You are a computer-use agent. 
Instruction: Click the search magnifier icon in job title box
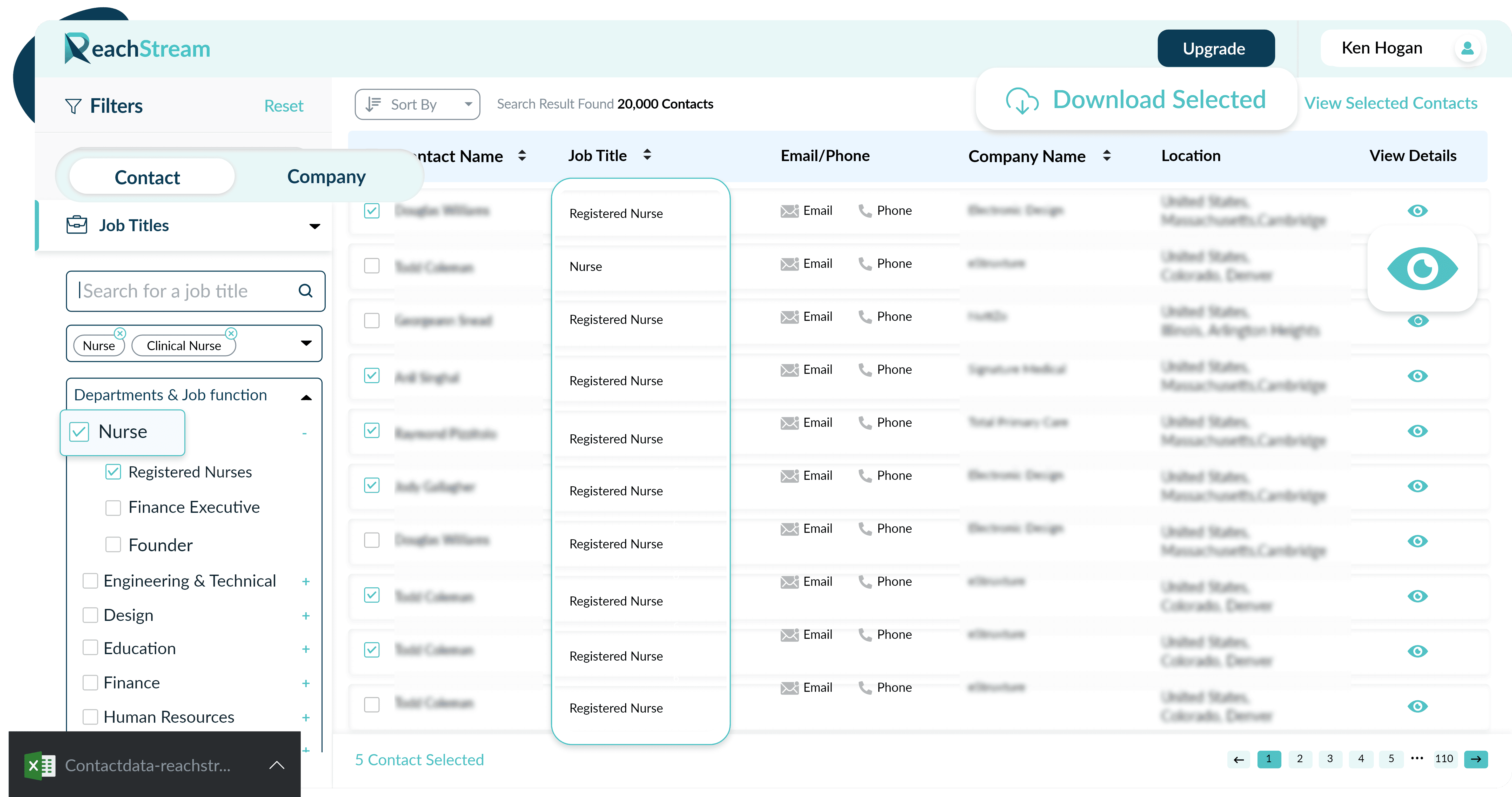coord(305,291)
